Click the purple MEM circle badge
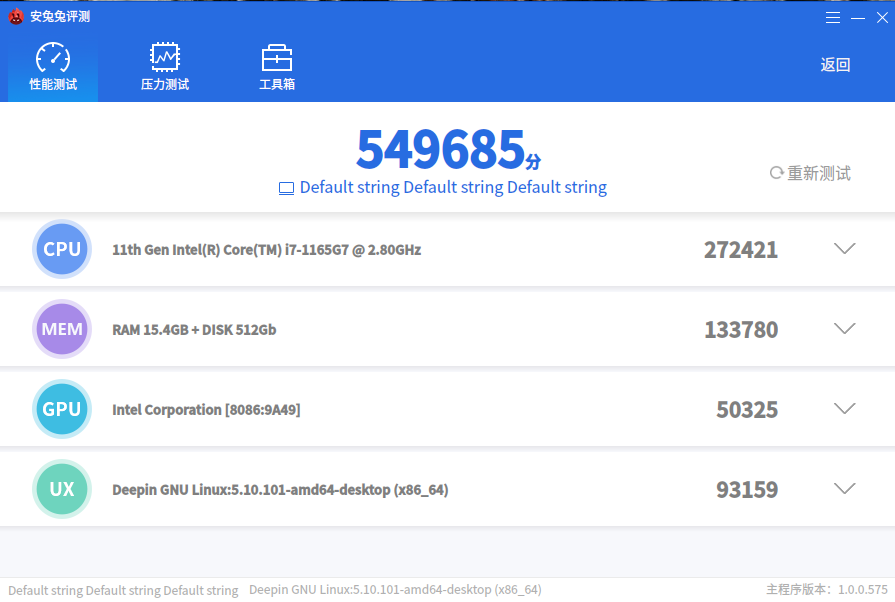895x602 pixels. [62, 329]
